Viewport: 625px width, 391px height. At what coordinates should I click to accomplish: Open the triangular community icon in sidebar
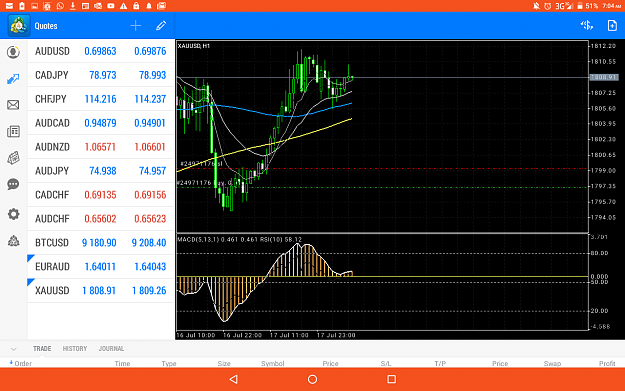coord(13,241)
